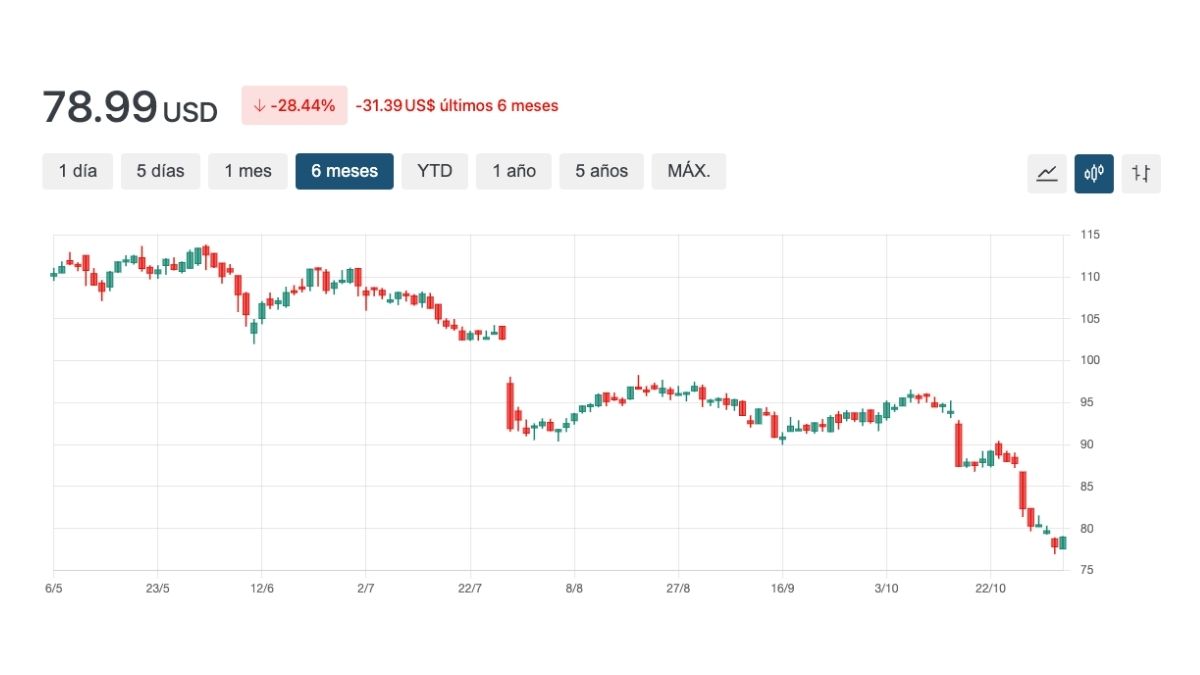Select the candlestick chart type icon
1200x675 pixels.
click(1094, 174)
